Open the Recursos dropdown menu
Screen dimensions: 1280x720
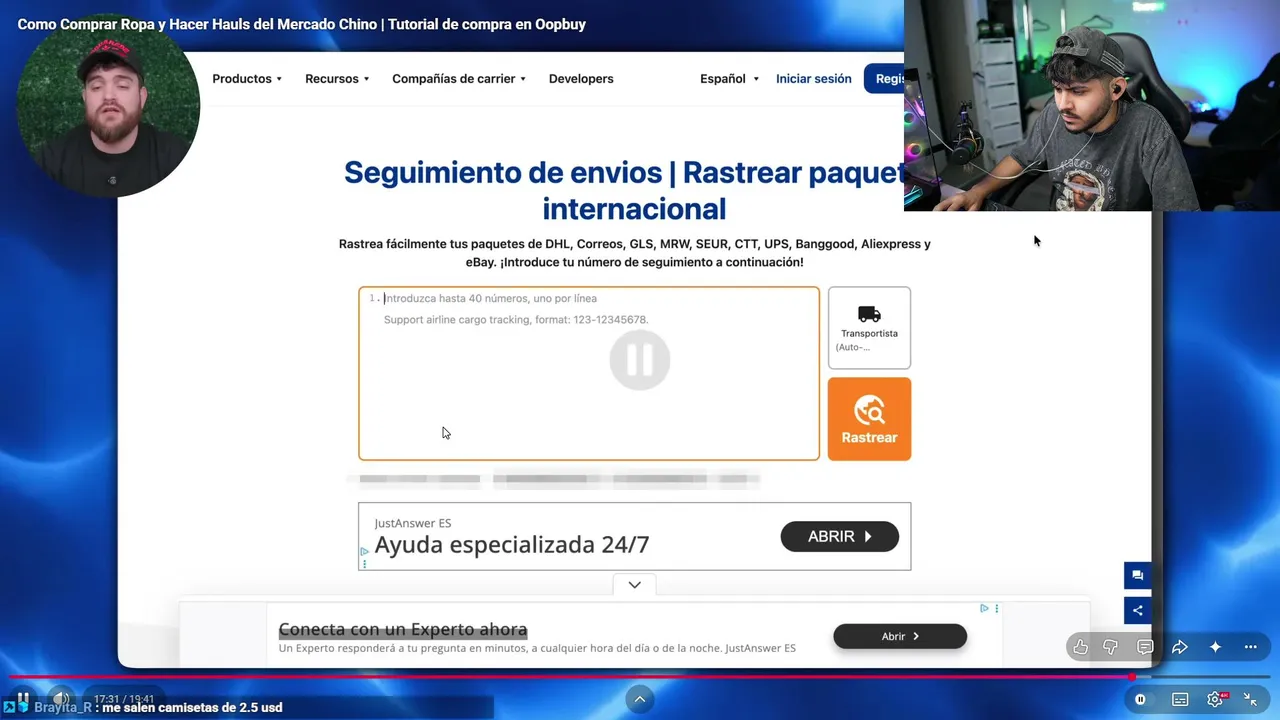click(x=337, y=79)
